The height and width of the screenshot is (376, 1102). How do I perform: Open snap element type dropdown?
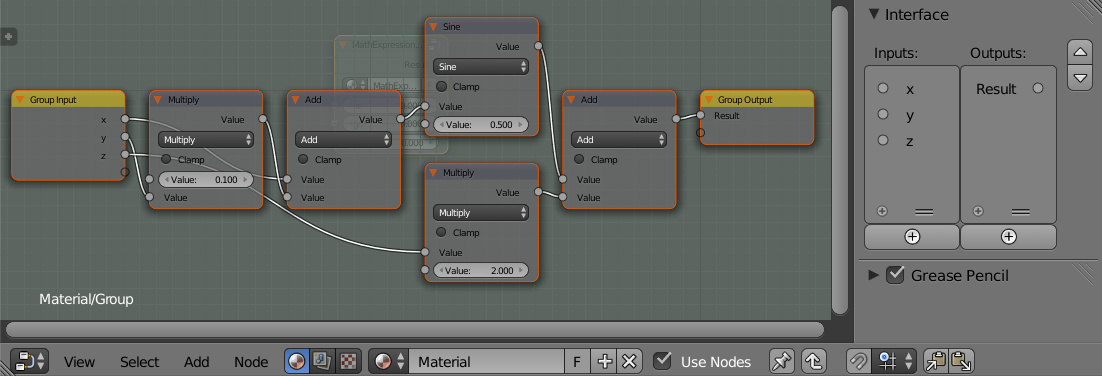pos(894,362)
